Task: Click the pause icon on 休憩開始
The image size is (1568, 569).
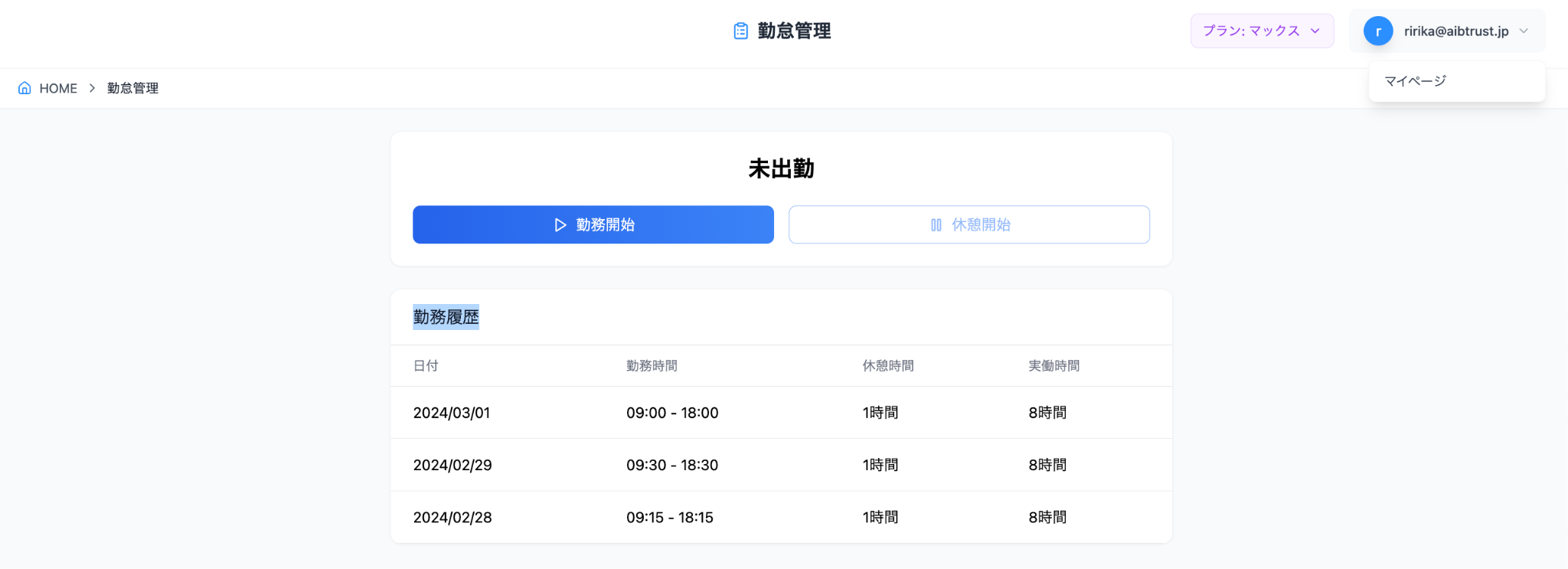Action: pyautogui.click(x=936, y=225)
